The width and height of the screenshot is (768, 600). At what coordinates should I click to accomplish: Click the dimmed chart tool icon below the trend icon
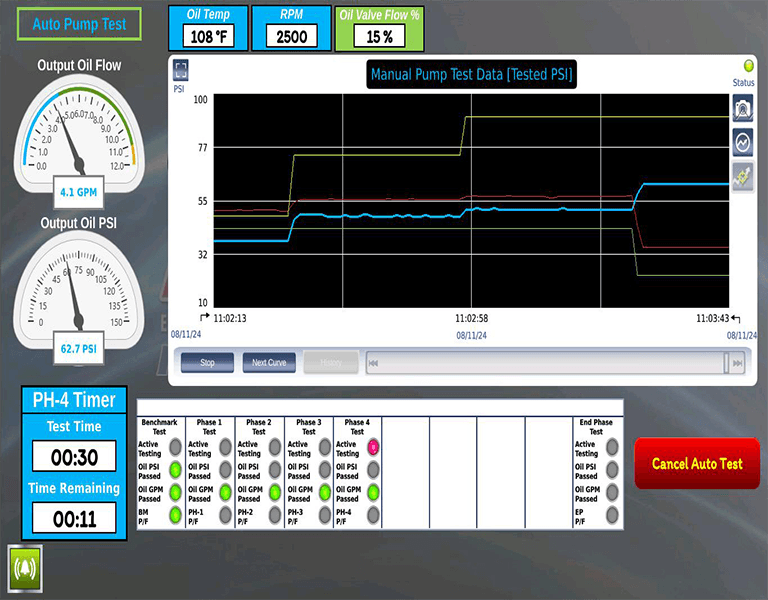point(743,176)
